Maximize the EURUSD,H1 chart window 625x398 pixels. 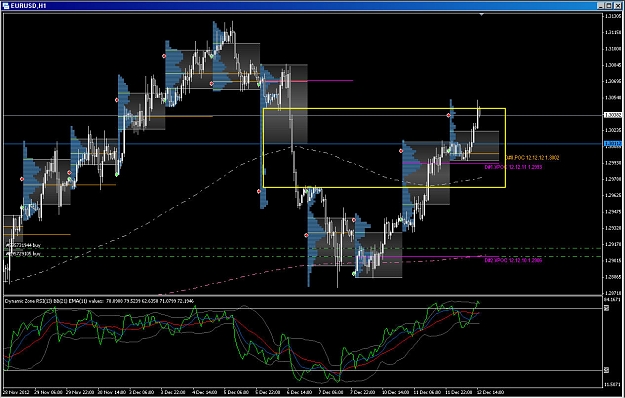(609, 6)
